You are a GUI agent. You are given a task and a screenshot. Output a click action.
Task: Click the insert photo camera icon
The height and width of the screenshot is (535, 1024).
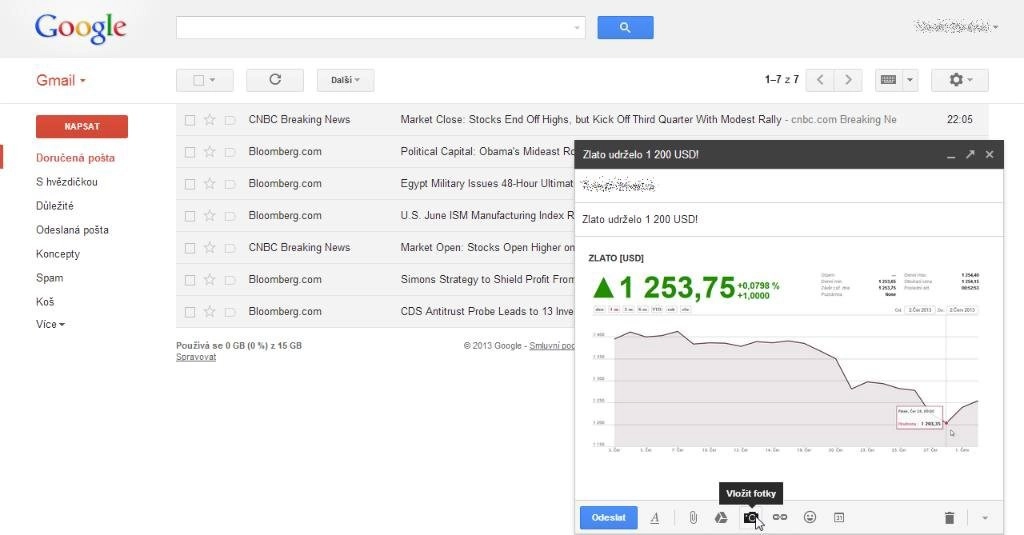tap(751, 517)
